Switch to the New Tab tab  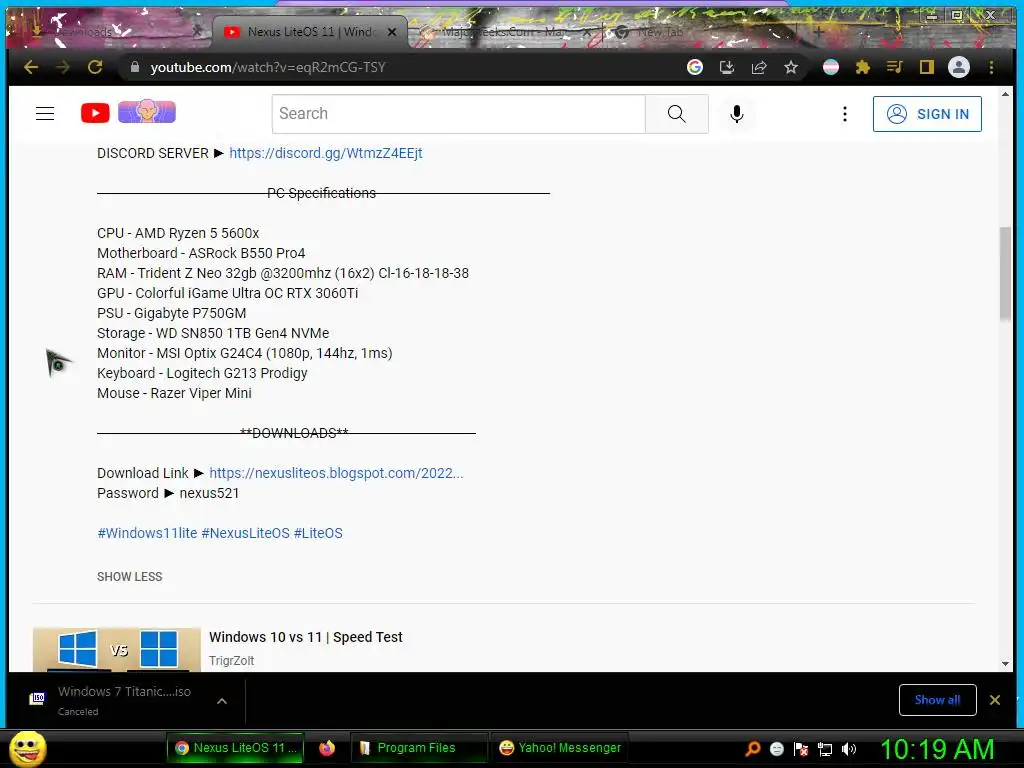point(661,31)
